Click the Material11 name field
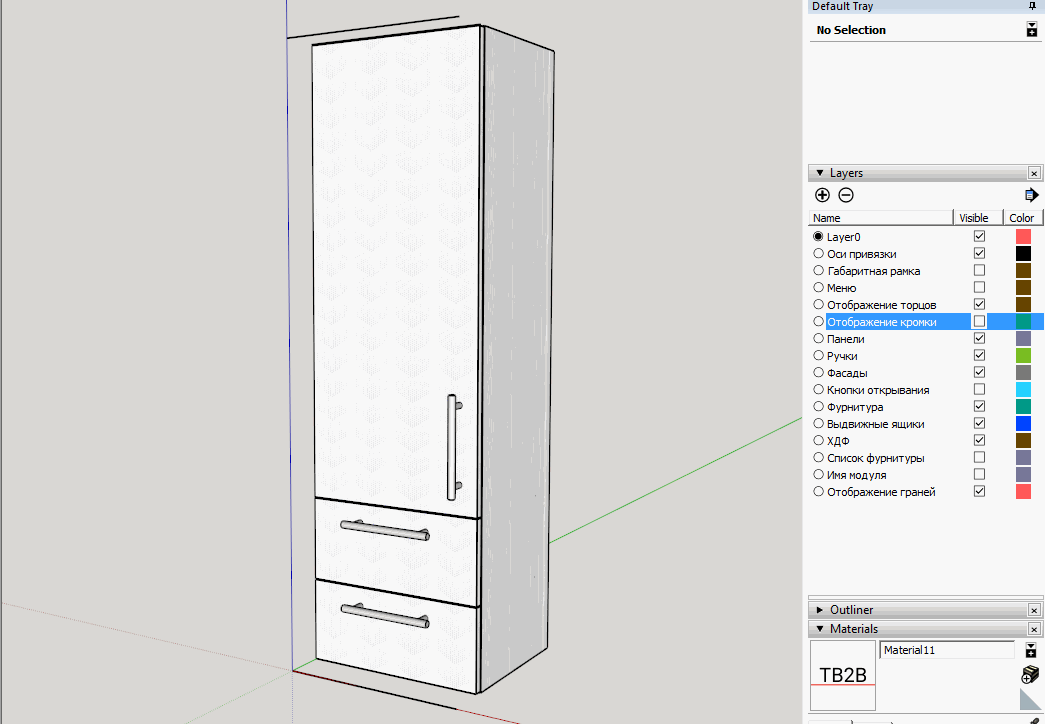Viewport: 1045px width, 724px height. [946, 650]
